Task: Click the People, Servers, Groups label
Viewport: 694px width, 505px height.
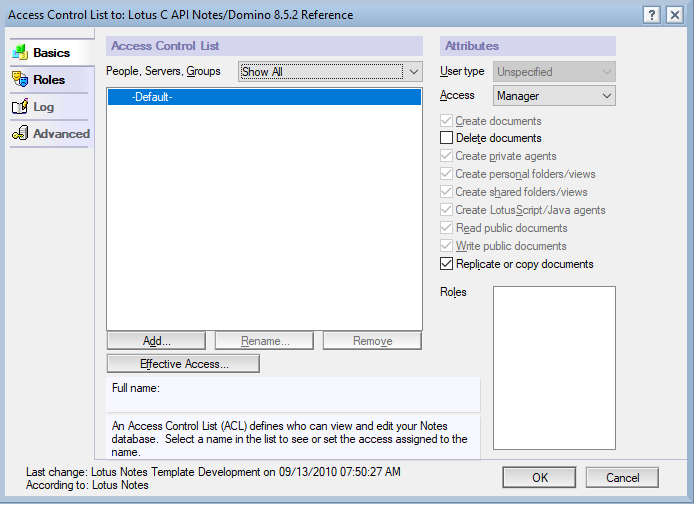Action: [163, 71]
